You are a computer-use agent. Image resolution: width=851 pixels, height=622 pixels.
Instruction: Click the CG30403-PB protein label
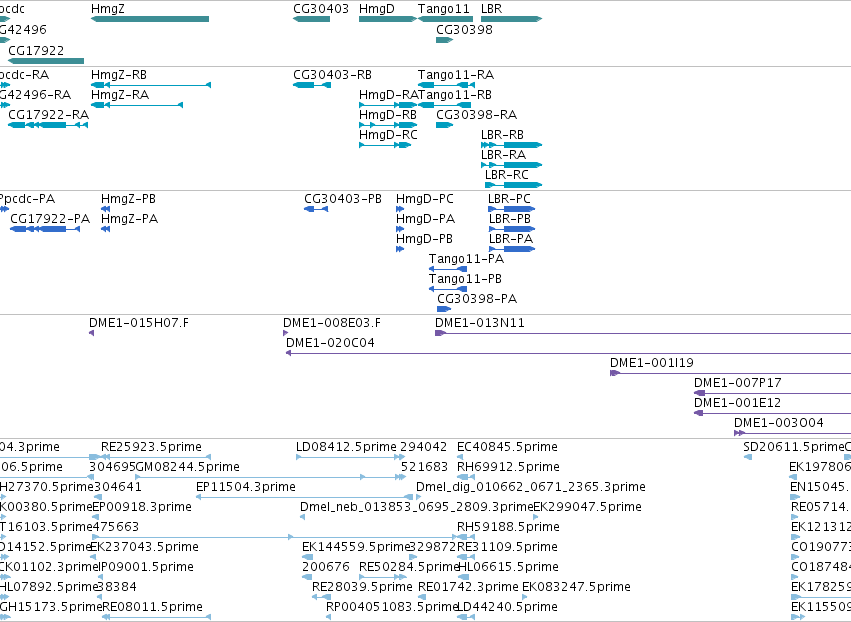click(342, 199)
